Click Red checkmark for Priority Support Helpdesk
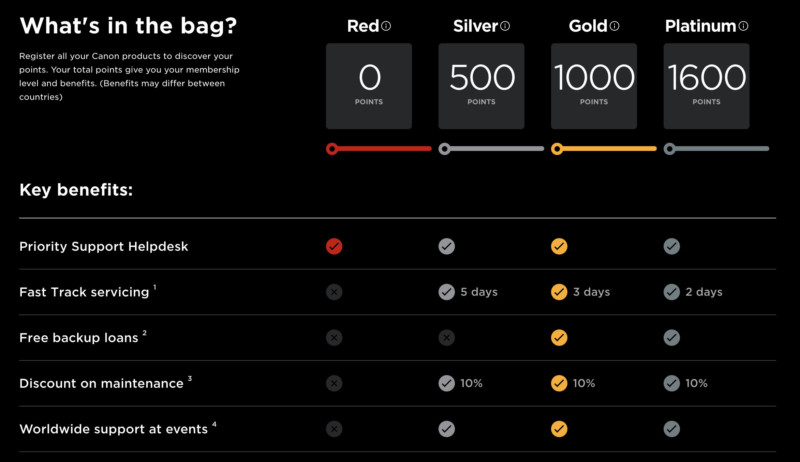The width and height of the screenshot is (800, 462). click(x=334, y=246)
